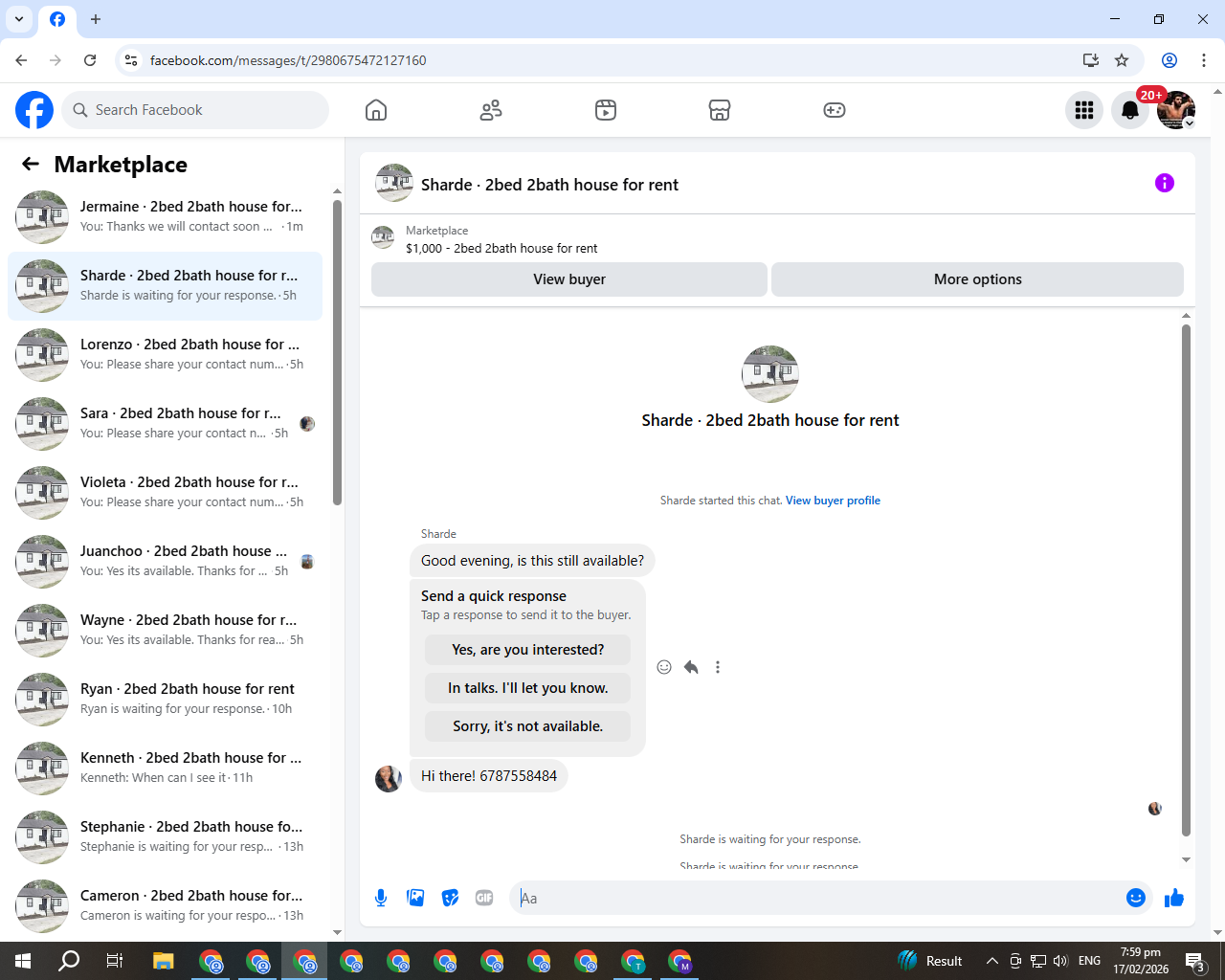The image size is (1225, 980).
Task: Open Chrome three-dot menu
Action: point(1204,60)
